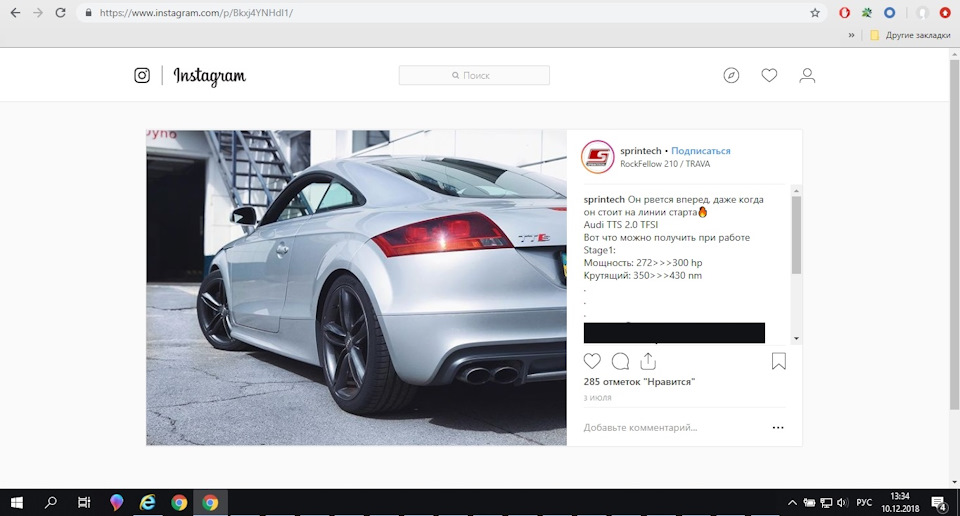Click the browser forward arrow
This screenshot has width=960, height=516.
[38, 13]
